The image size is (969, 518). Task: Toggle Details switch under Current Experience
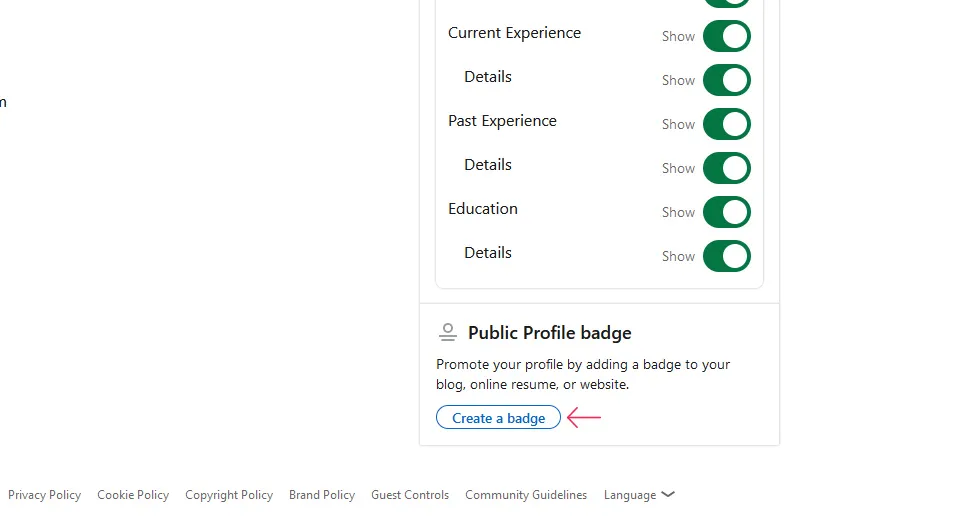(x=727, y=80)
